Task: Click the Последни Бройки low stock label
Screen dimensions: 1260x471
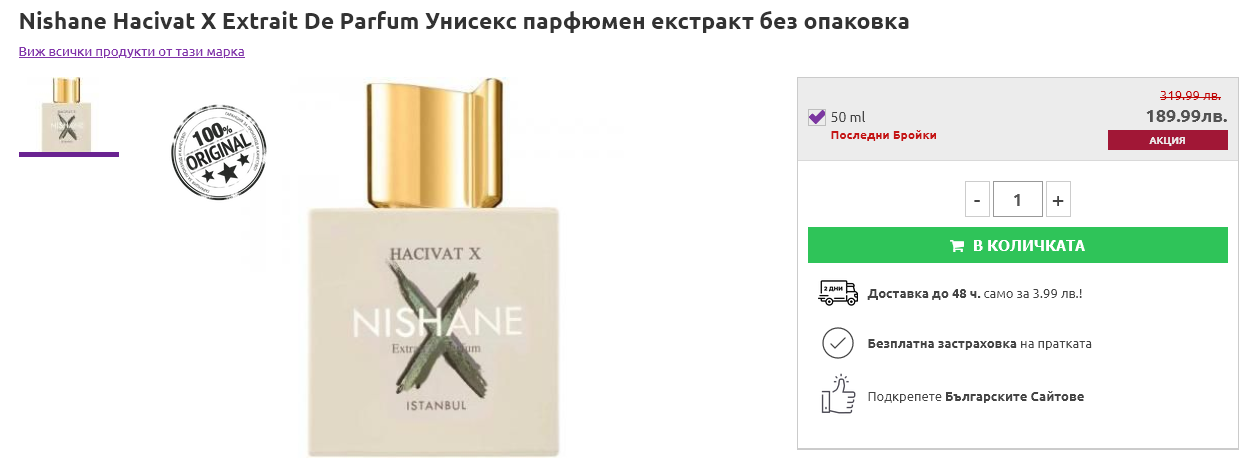Action: (884, 135)
